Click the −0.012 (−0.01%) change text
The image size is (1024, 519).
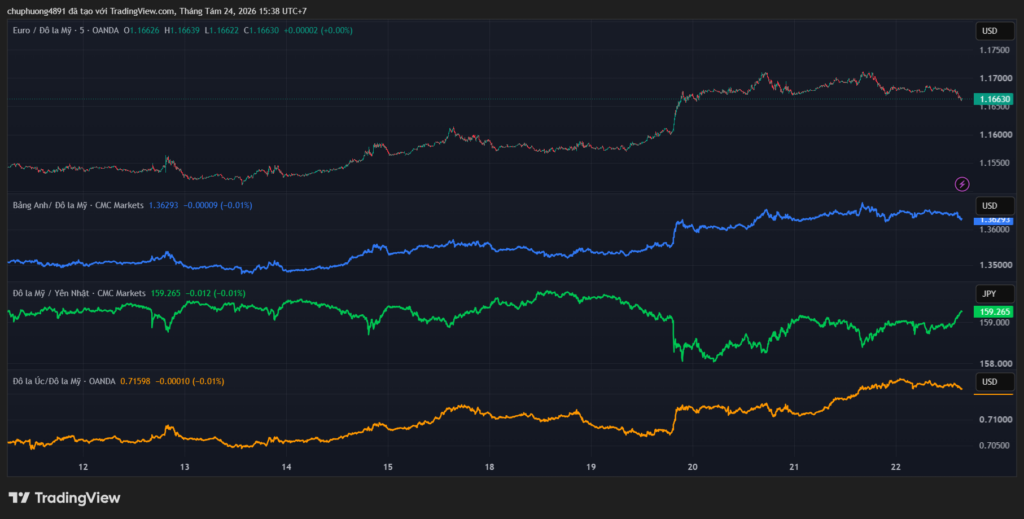[216, 293]
